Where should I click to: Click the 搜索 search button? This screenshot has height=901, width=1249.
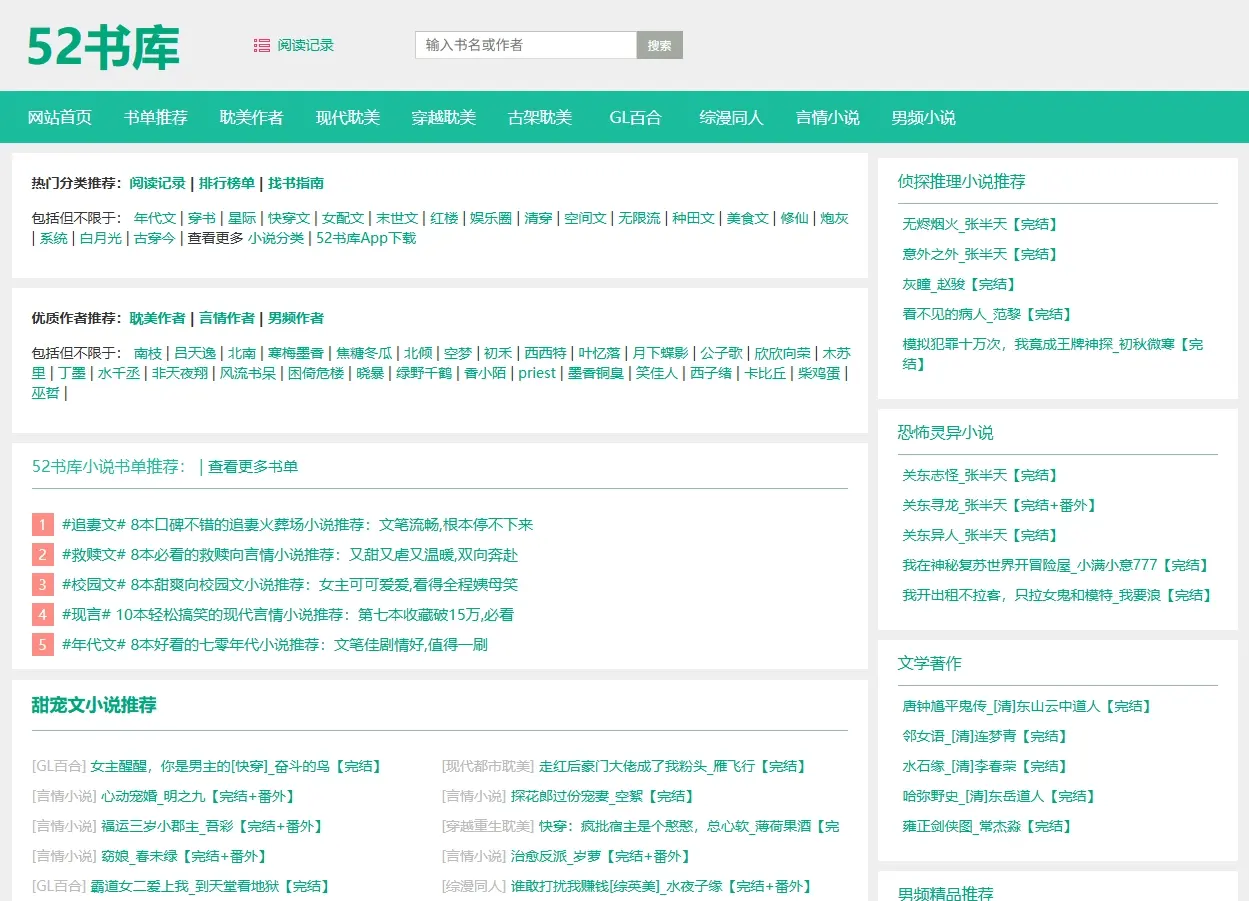coord(660,45)
